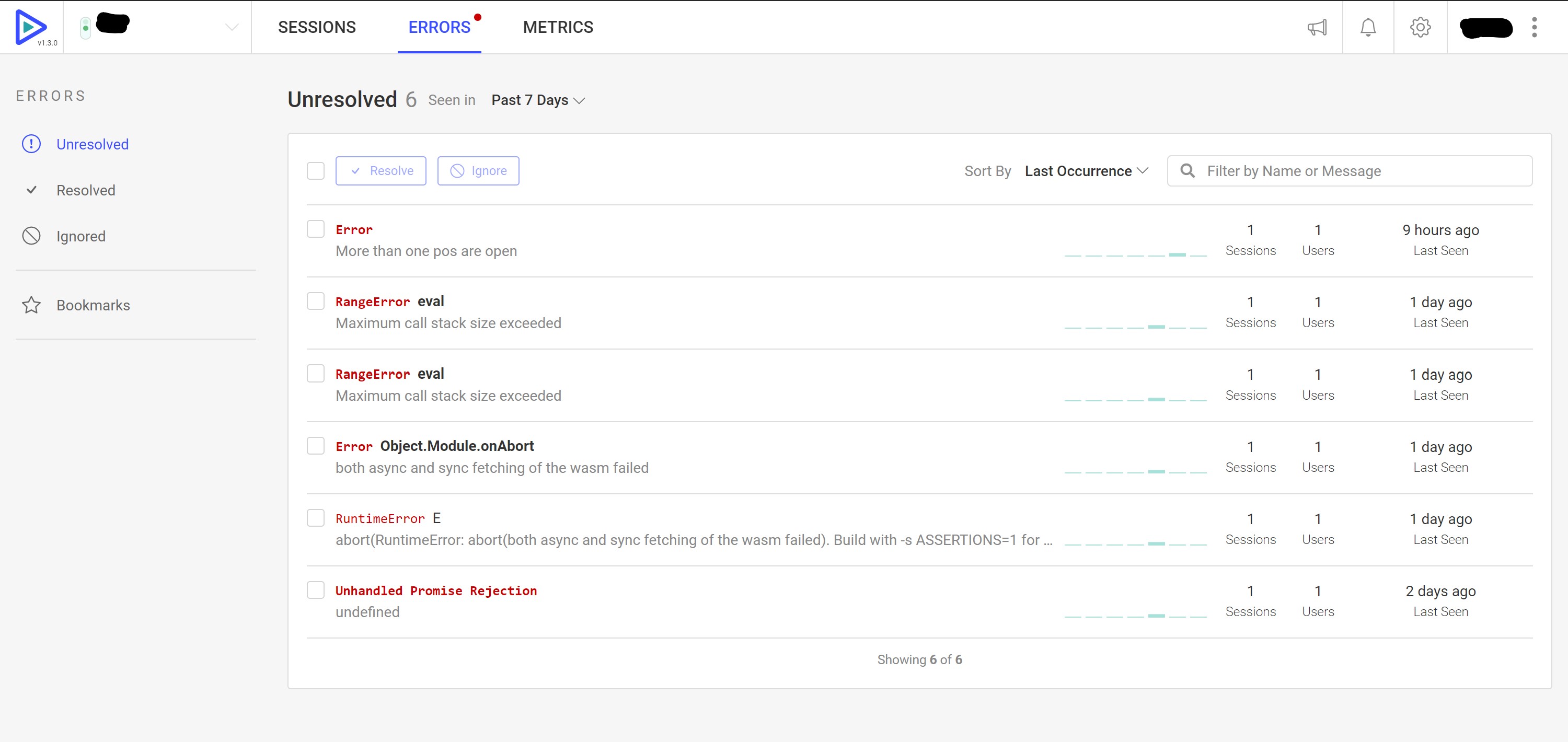Viewport: 1568px width, 742px height.
Task: Open the settings gear icon
Action: (1420, 27)
